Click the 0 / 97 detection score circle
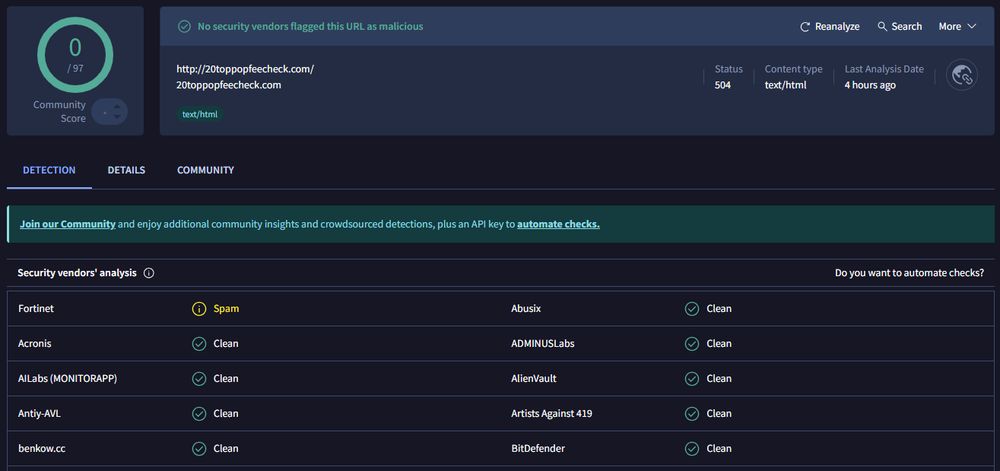 point(75,53)
